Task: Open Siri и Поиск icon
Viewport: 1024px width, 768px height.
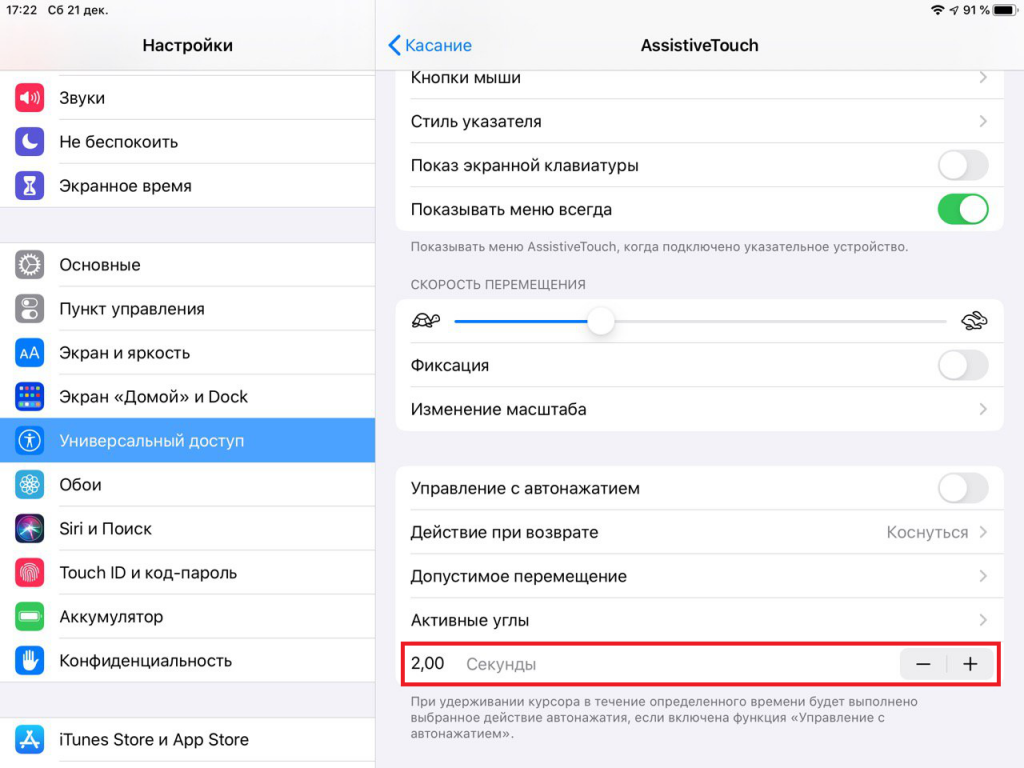Action: 30,529
